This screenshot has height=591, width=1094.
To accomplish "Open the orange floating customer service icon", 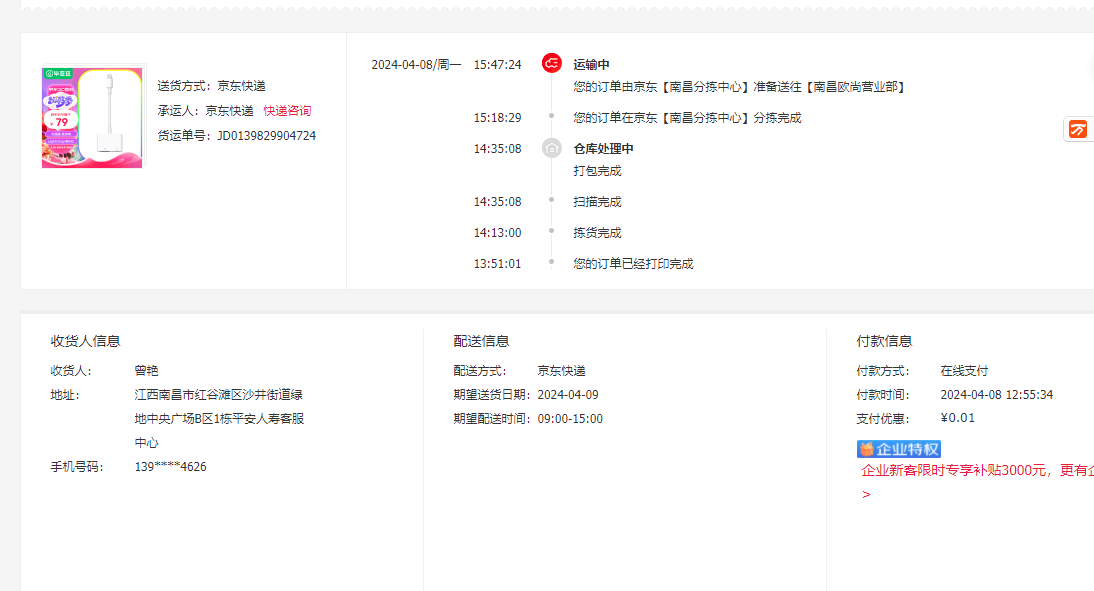I will tap(1077, 129).
